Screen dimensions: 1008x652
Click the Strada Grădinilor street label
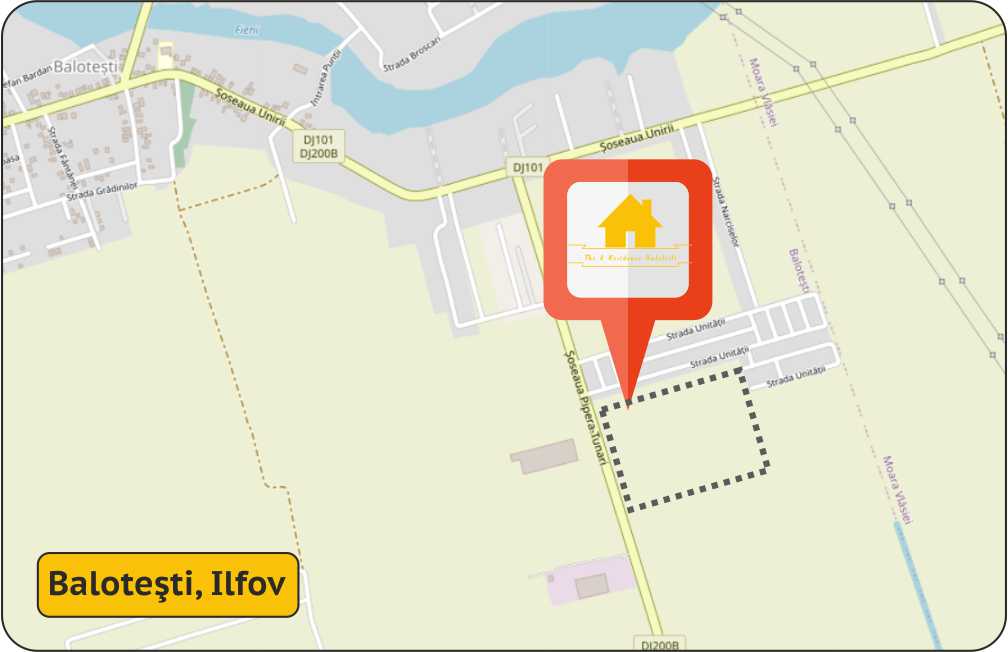(x=102, y=192)
